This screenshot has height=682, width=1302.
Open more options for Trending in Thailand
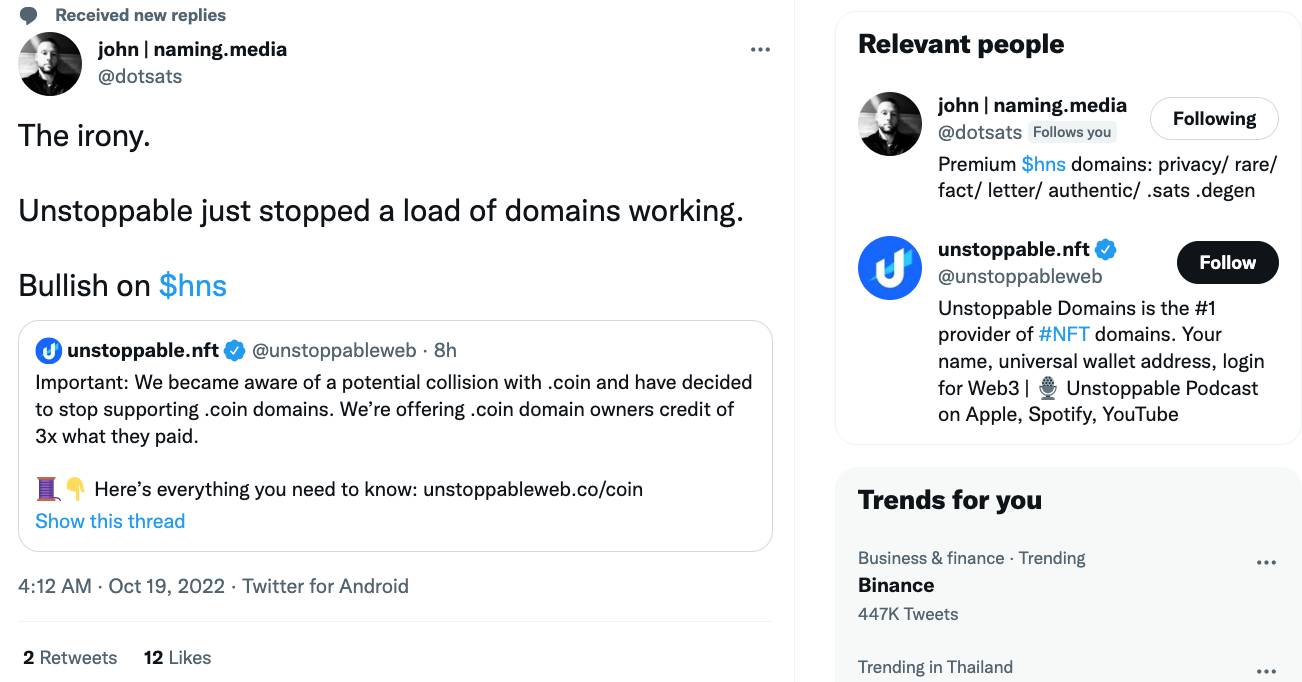click(1266, 671)
